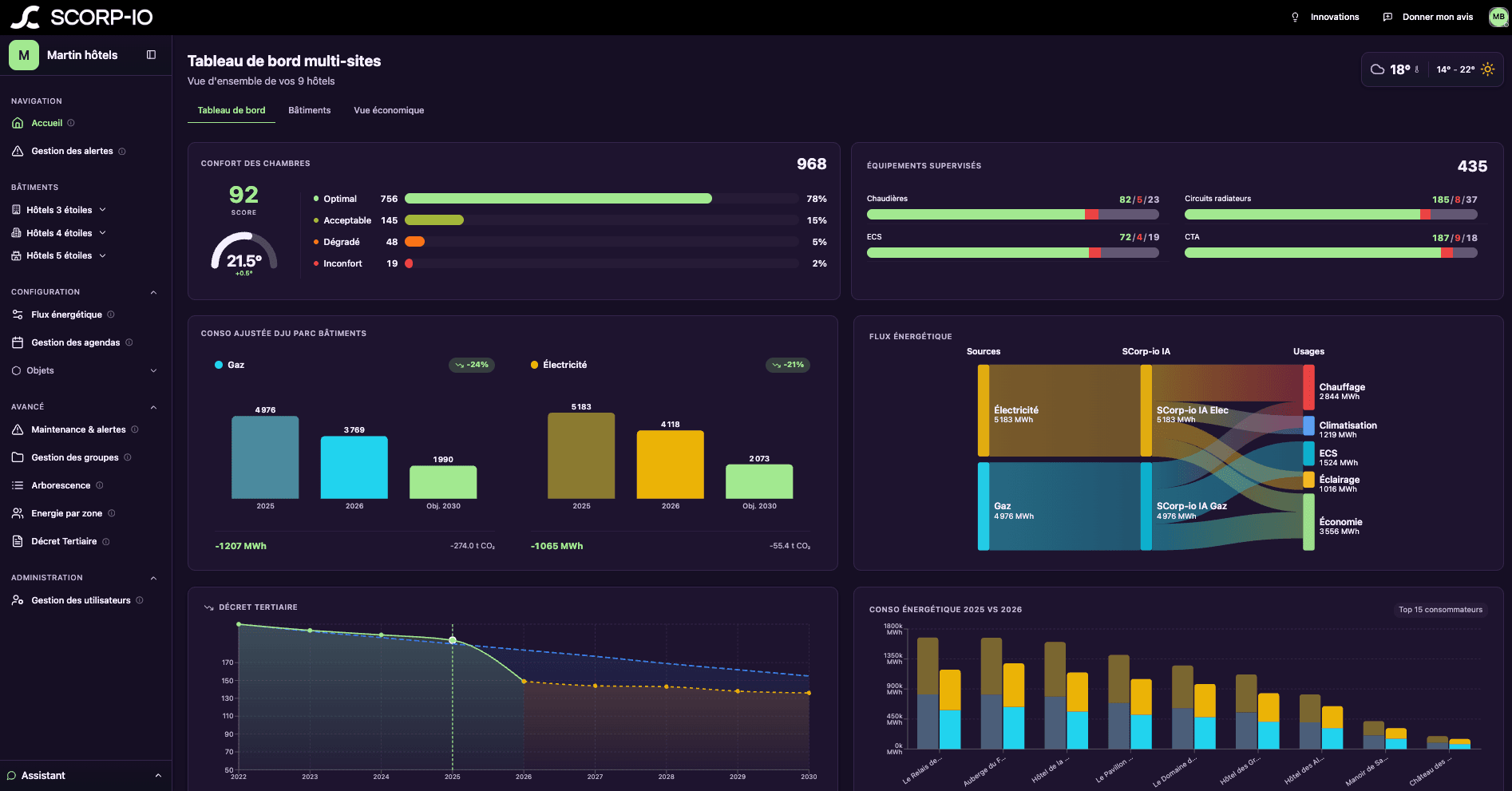Click the SCORP-IO logo
Screen dimensions: 1512x791
[81, 17]
